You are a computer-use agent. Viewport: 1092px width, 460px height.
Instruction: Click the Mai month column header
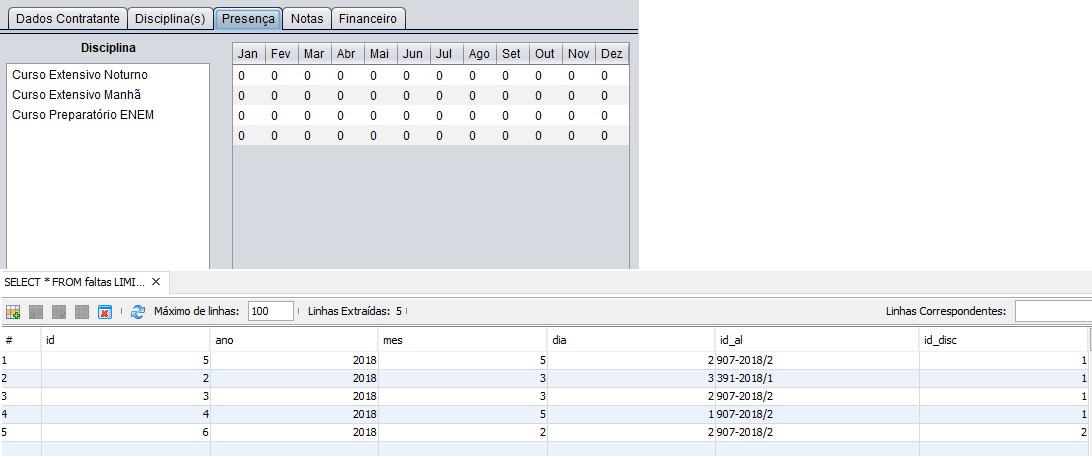379,54
